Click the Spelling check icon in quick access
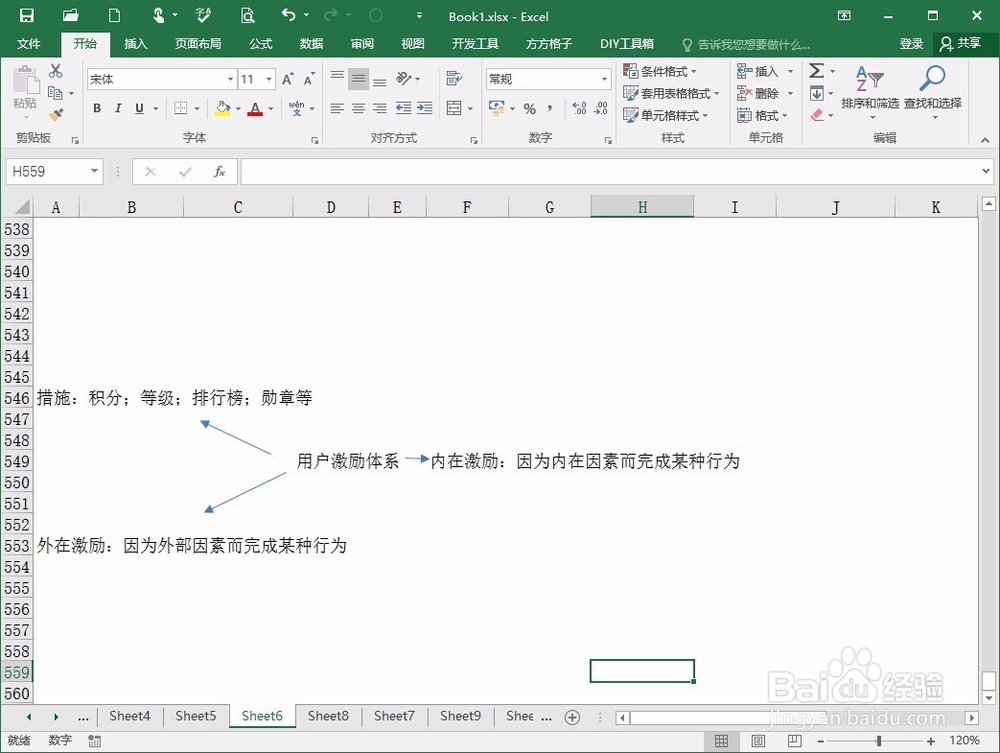 (x=203, y=16)
